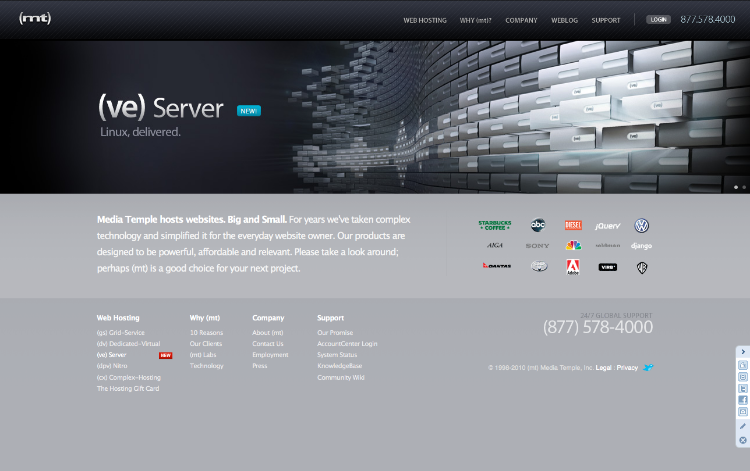Image resolution: width=750 pixels, height=471 pixels.
Task: Click the NEW! badge beside (ve) Server
Action: pyautogui.click(x=249, y=110)
